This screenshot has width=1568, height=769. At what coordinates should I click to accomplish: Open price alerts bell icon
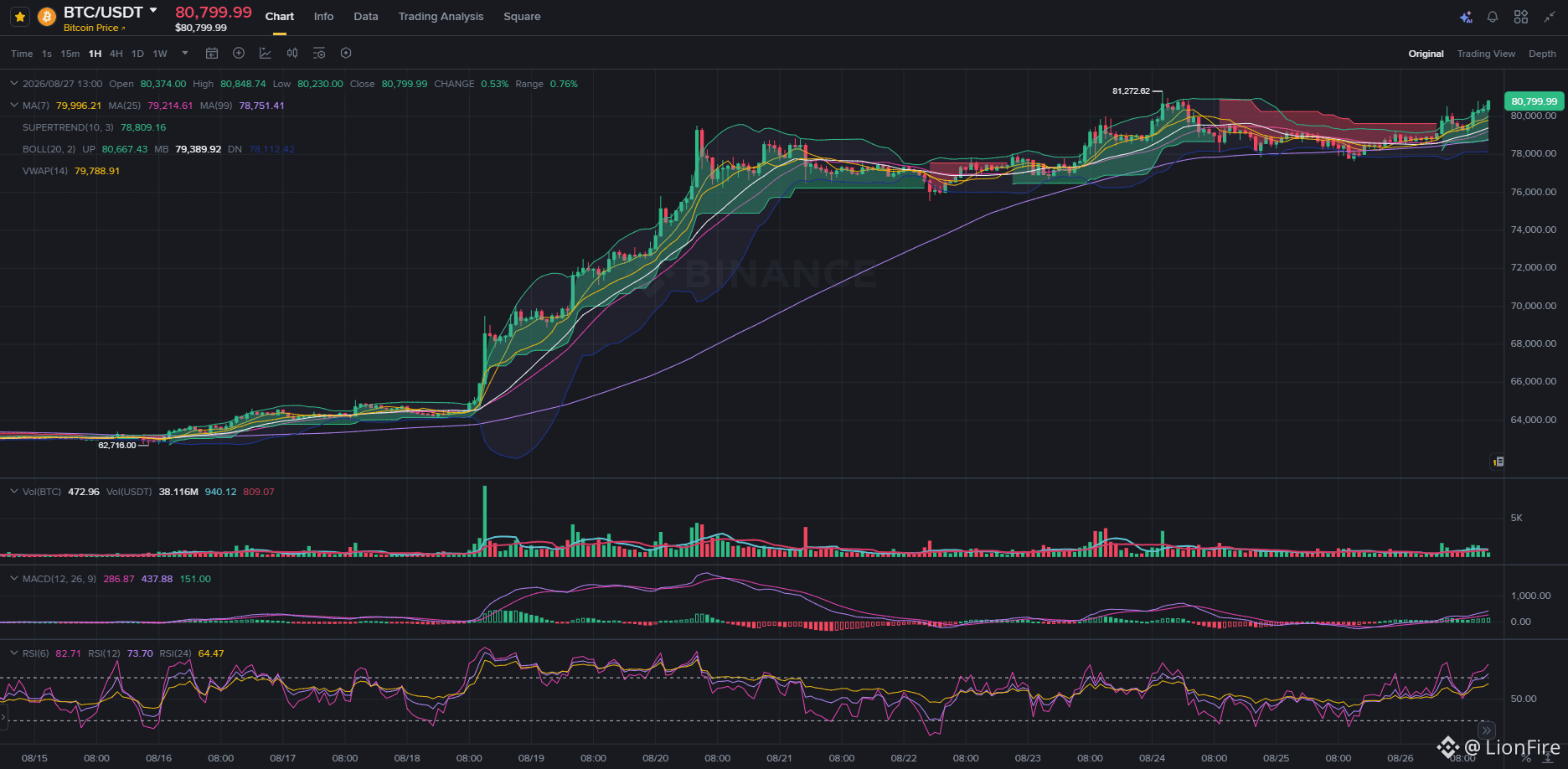pyautogui.click(x=1493, y=17)
